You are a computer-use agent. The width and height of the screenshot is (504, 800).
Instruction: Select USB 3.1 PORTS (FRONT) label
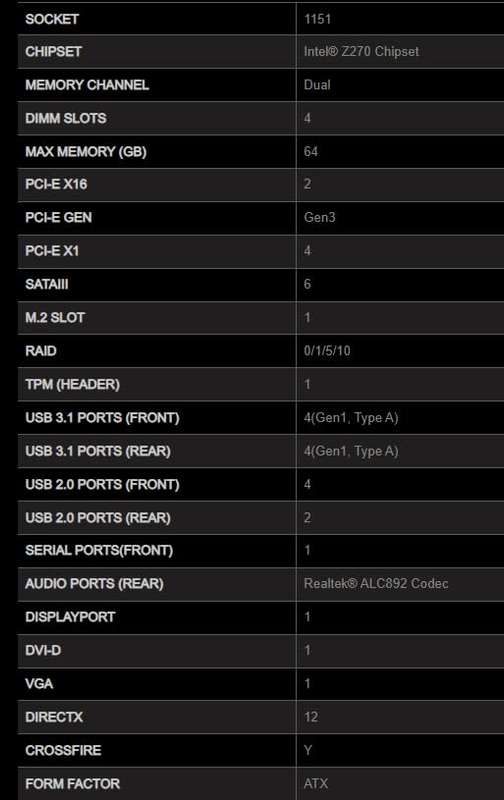tap(102, 418)
